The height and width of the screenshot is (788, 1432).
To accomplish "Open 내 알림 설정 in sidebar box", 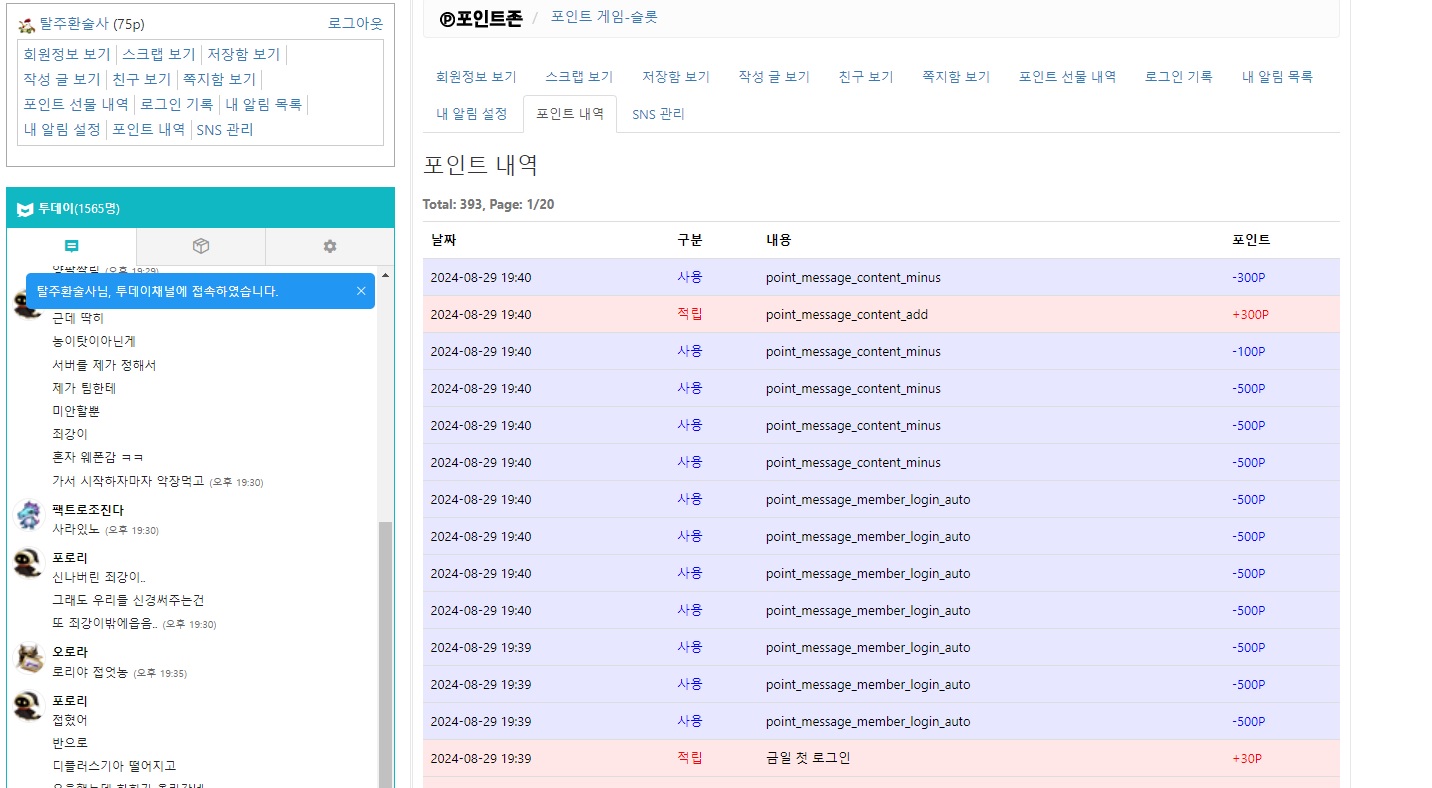I will click(x=62, y=129).
